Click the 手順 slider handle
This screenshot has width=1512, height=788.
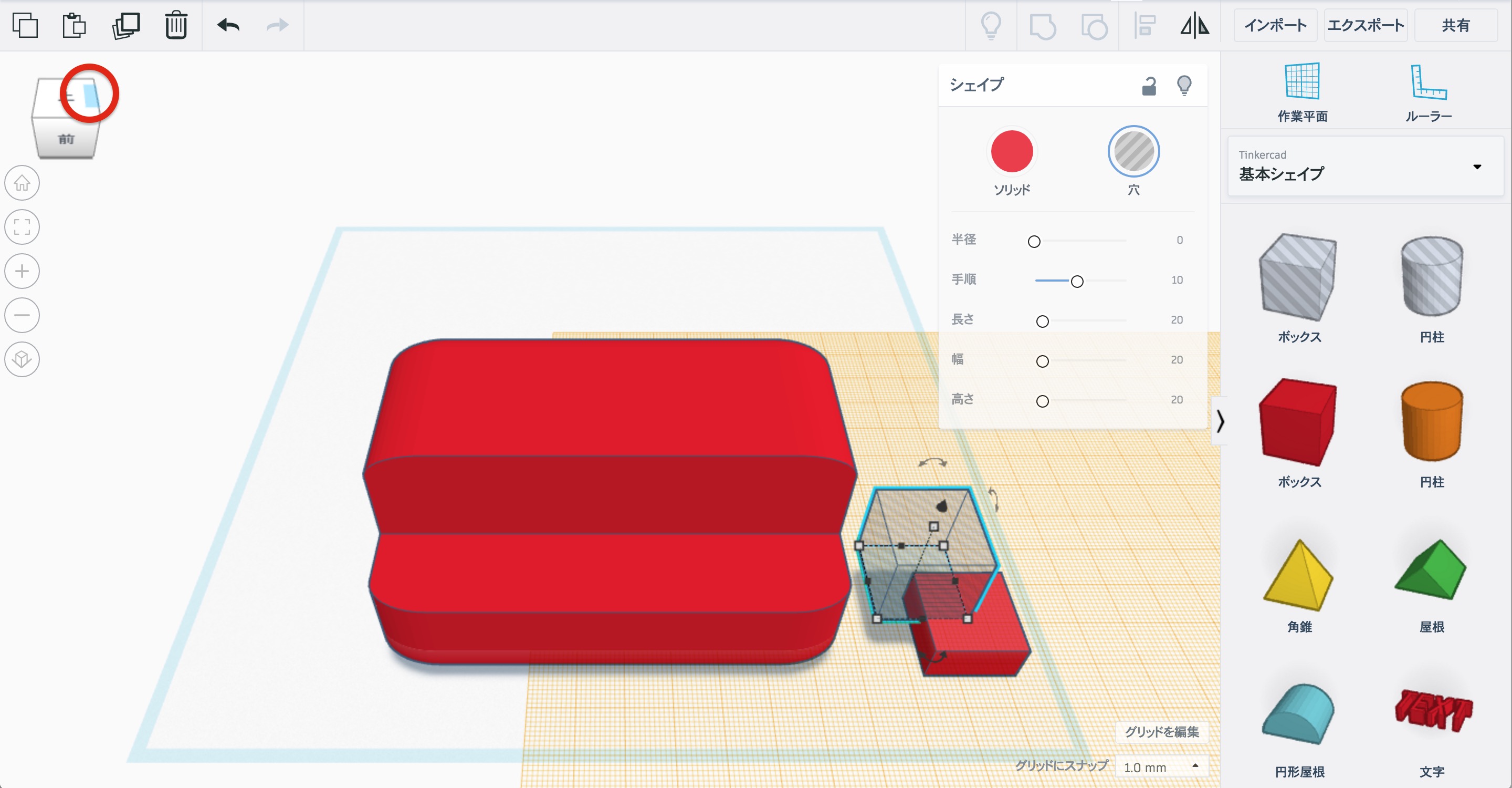1076,281
